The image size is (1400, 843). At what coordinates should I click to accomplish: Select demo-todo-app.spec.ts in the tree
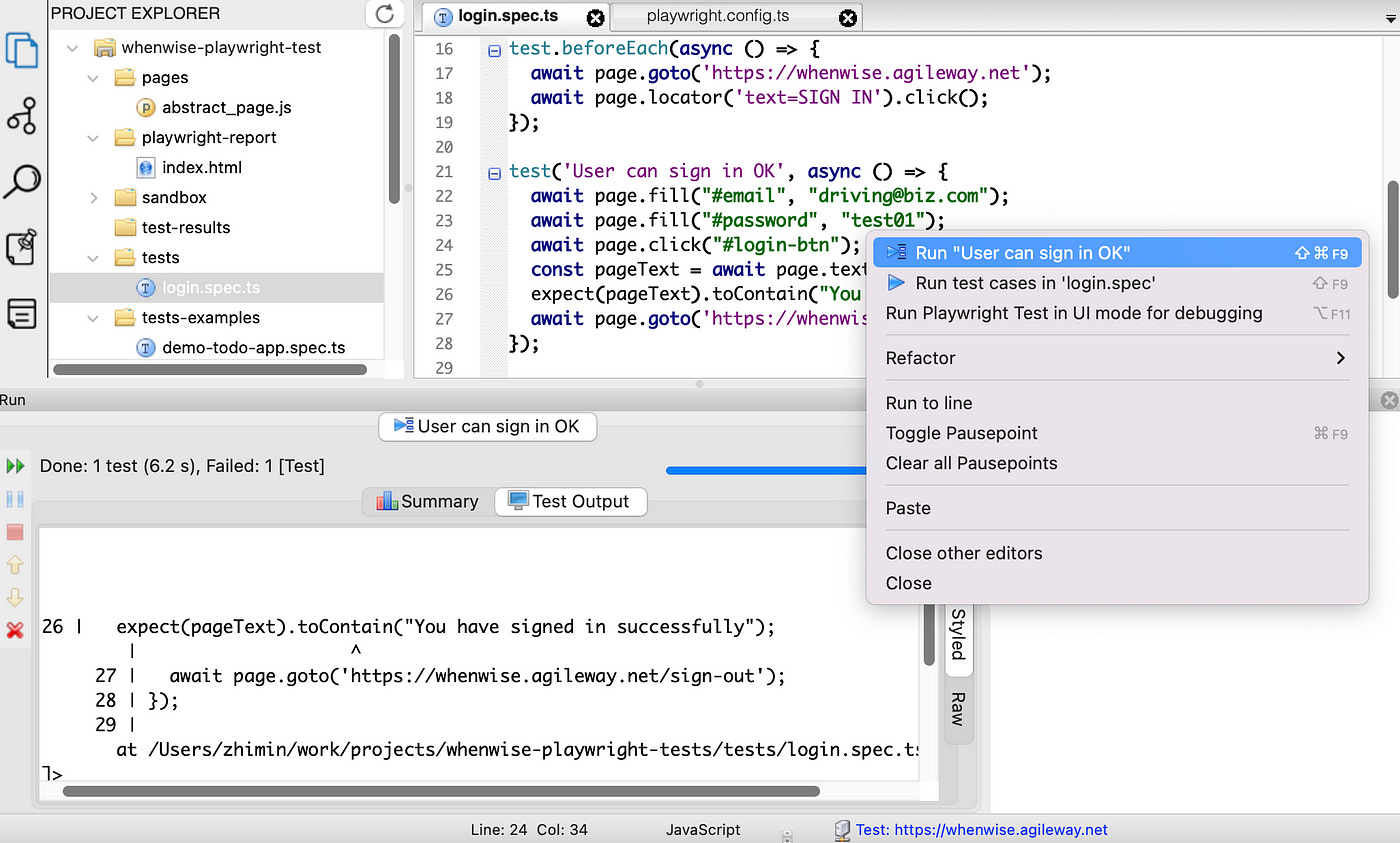(x=254, y=348)
